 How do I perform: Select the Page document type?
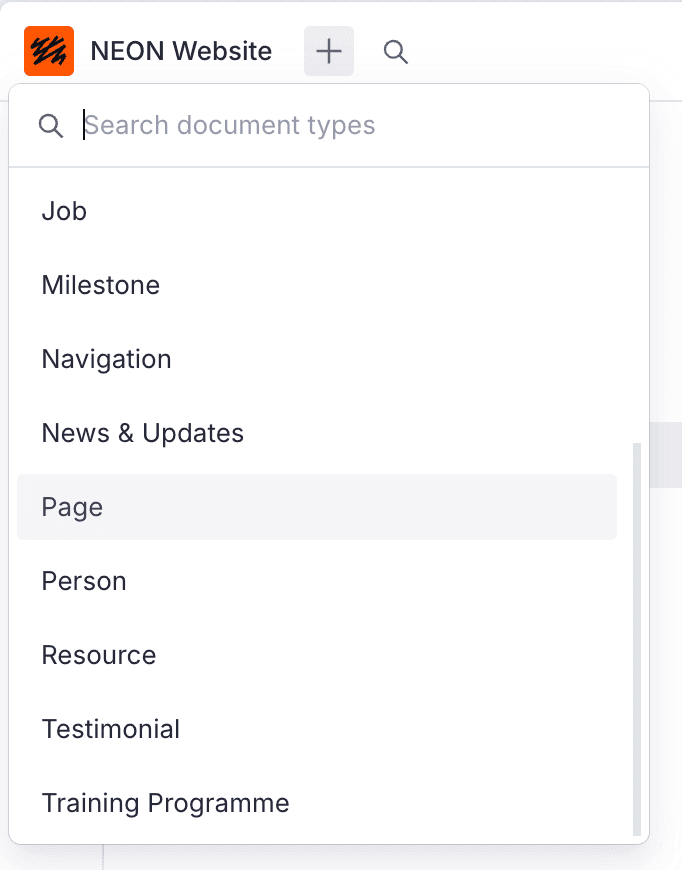pos(71,507)
